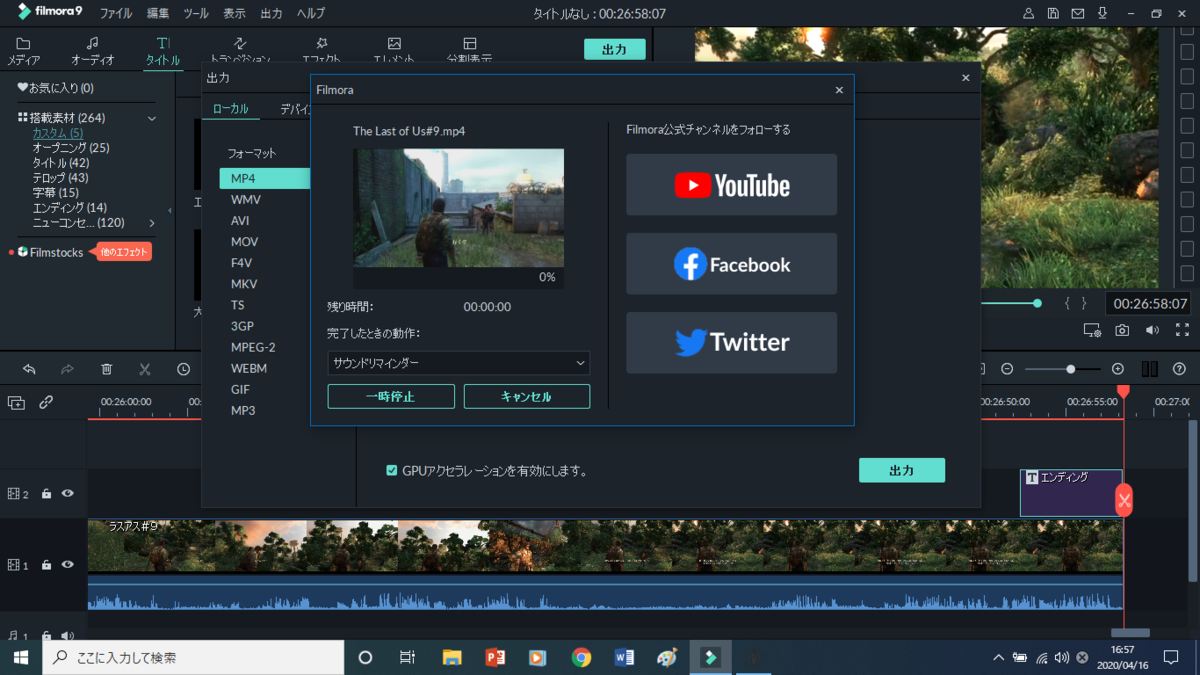
Task: Click the timeline zoom in plus icon
Action: coord(1118,369)
